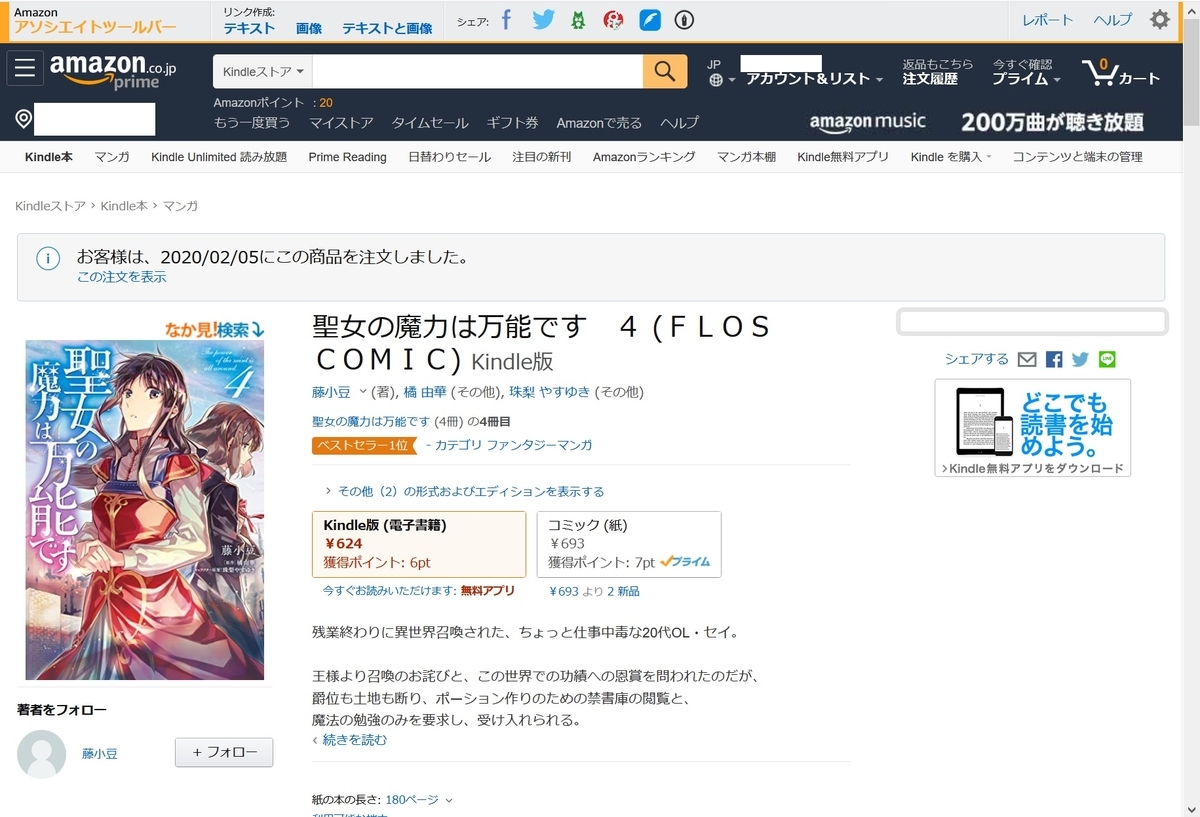
Task: Click the green Hatena share icon
Action: tap(578, 20)
